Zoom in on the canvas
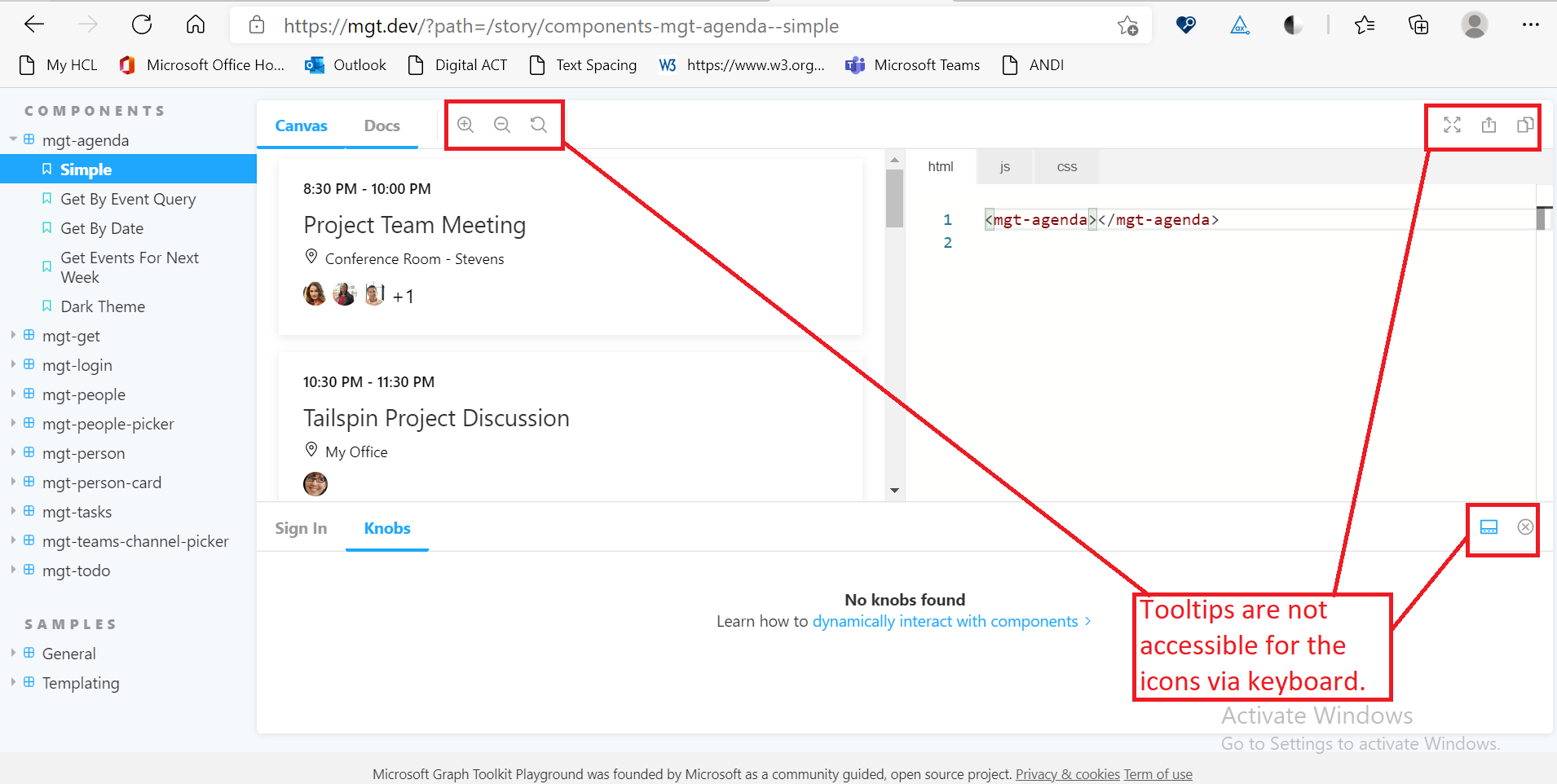The image size is (1557, 784). pos(465,125)
